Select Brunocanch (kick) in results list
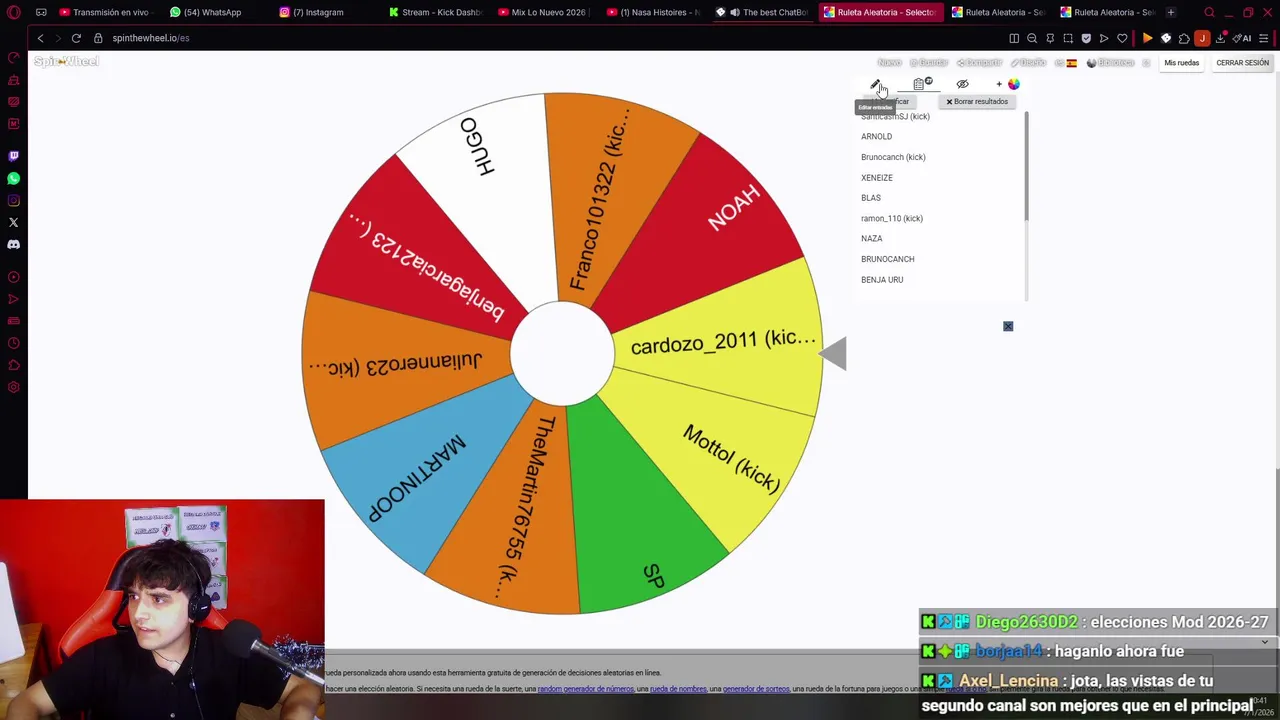The width and height of the screenshot is (1280, 720). click(893, 157)
